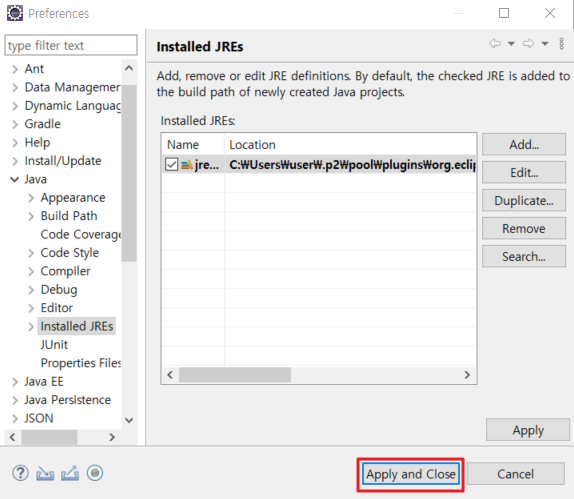The width and height of the screenshot is (574, 499).
Task: Expand the Java EE node
Action: 15,382
